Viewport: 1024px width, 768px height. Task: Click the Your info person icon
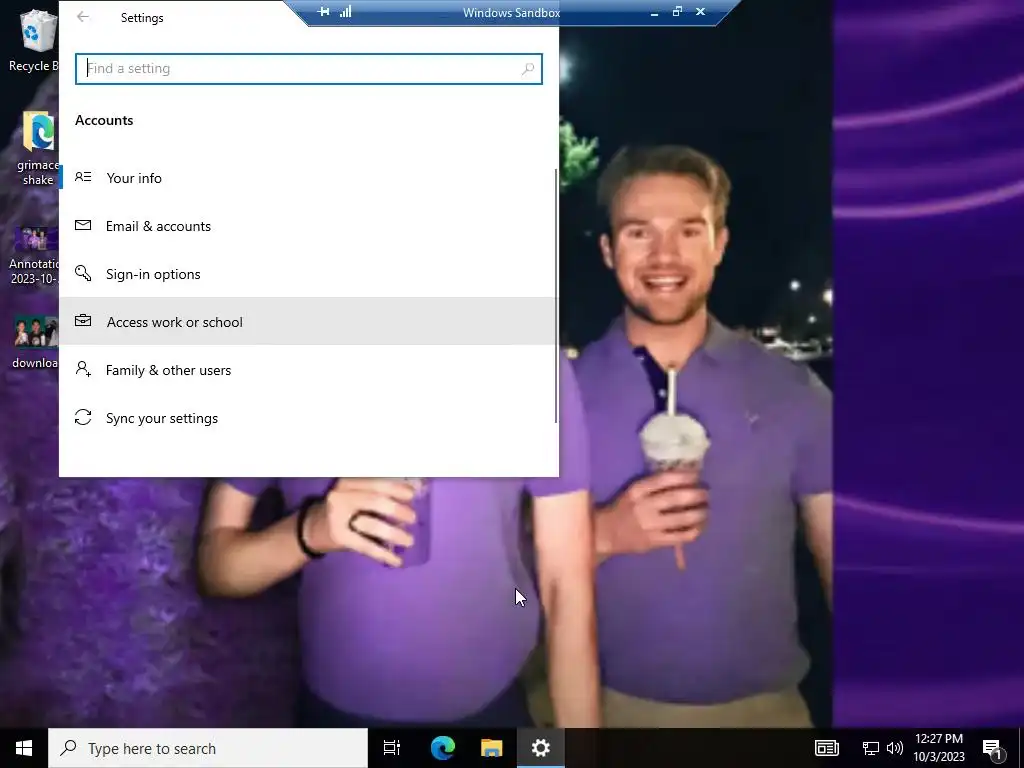point(83,177)
